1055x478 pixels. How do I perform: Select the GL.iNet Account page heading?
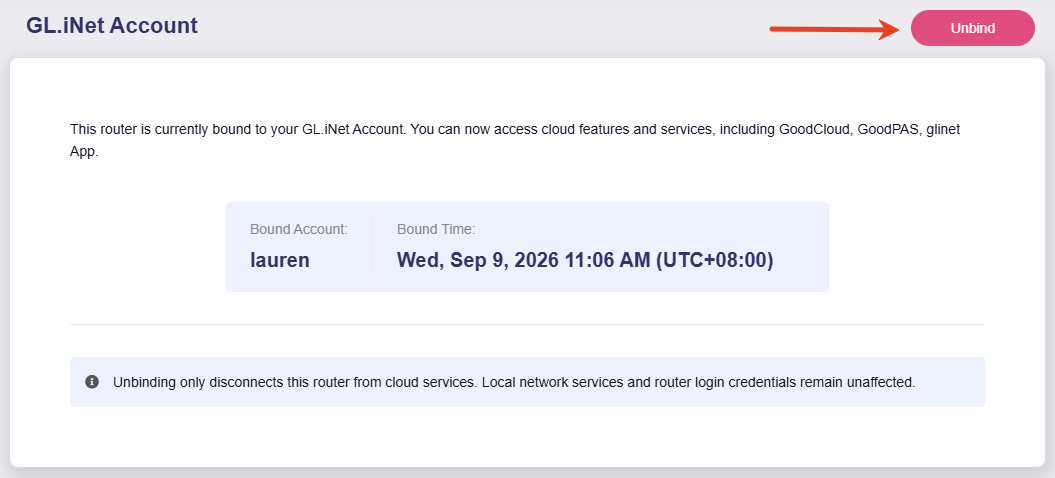[112, 26]
